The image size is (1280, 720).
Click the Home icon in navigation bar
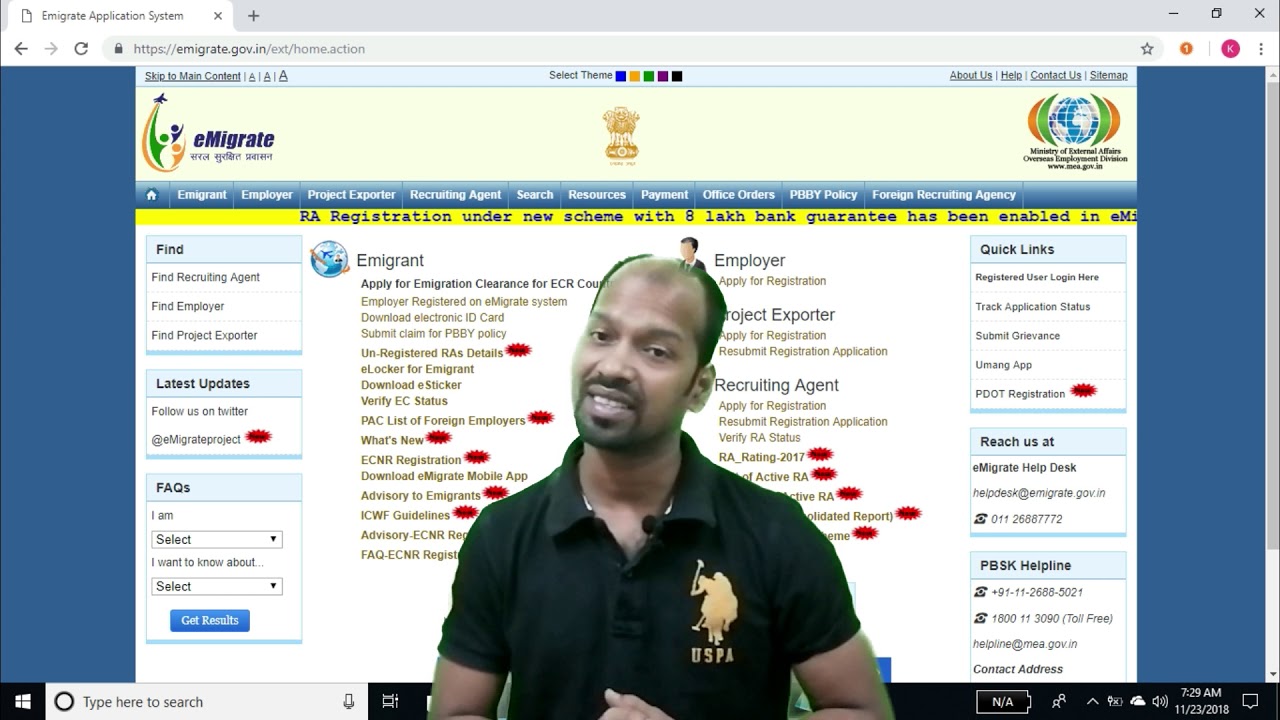click(x=152, y=195)
